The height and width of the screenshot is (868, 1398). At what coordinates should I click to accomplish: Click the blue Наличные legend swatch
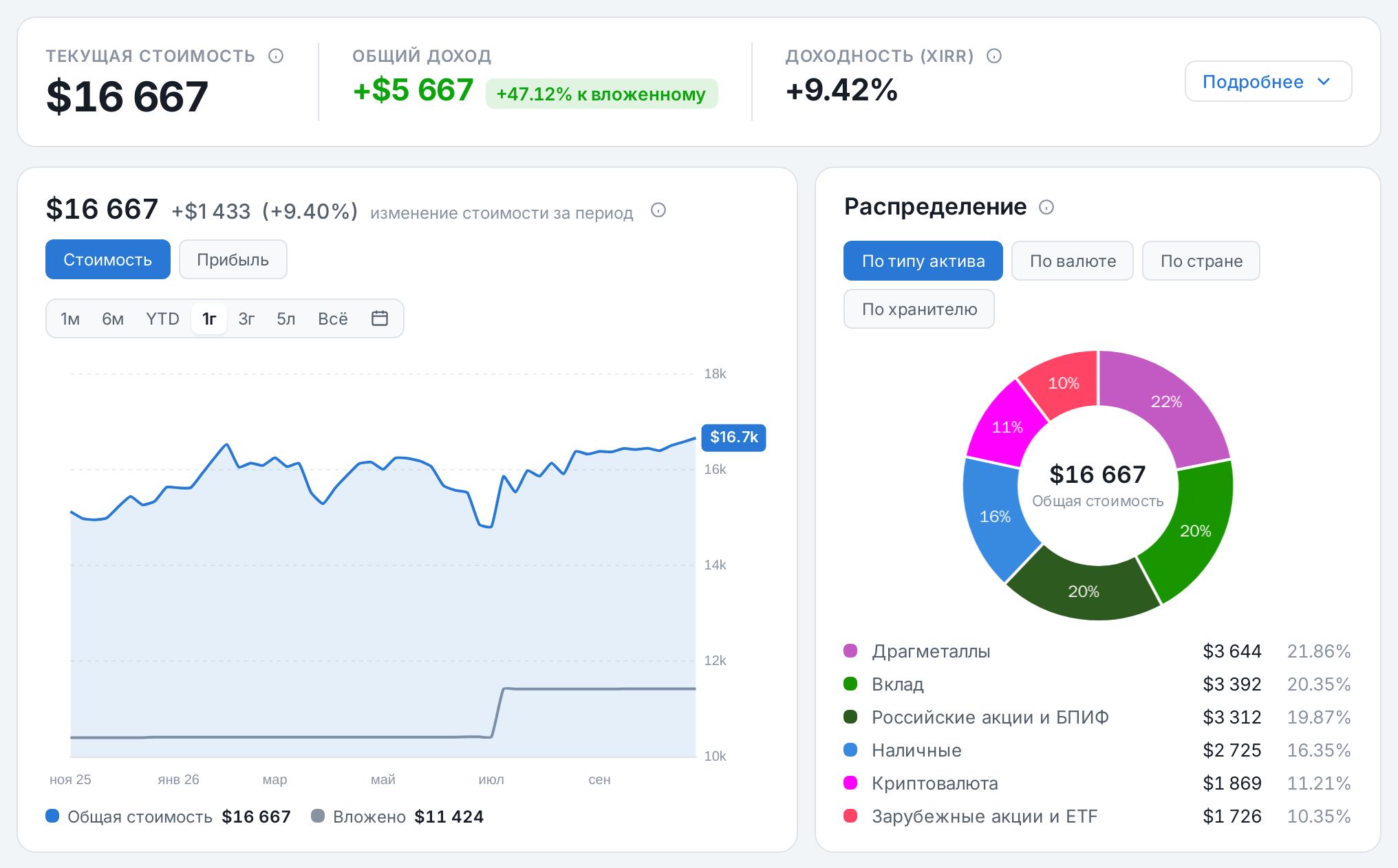click(x=850, y=750)
